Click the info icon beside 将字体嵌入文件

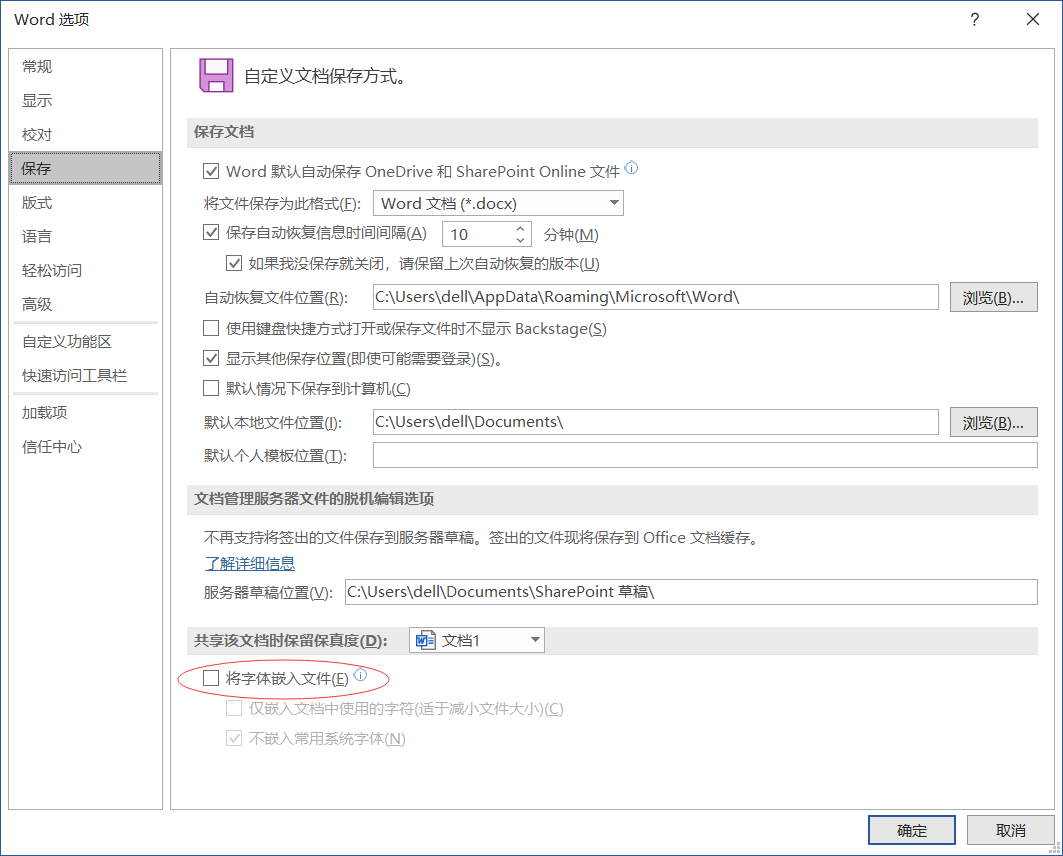(x=361, y=674)
